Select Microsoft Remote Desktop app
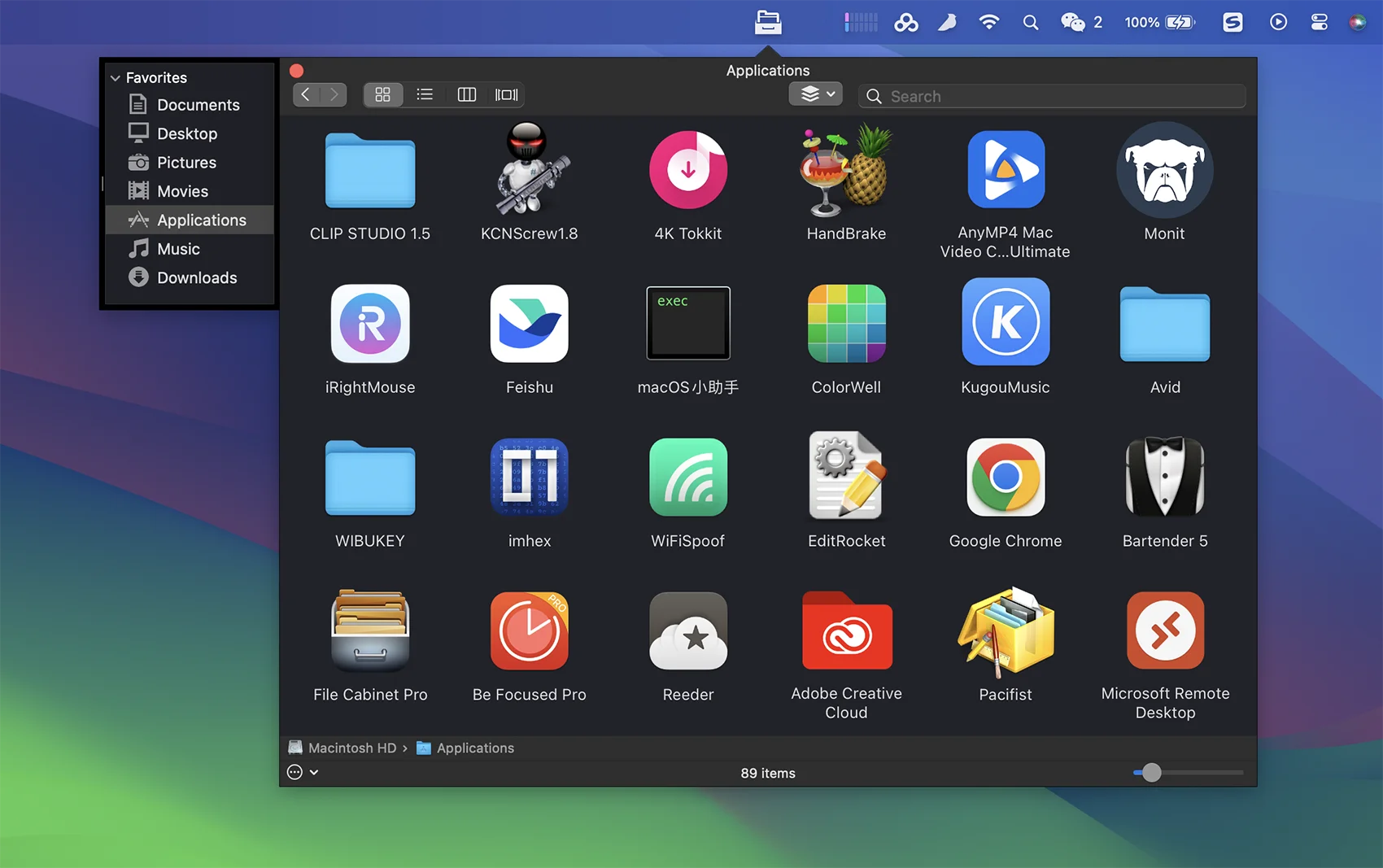1383x868 pixels. (1165, 631)
